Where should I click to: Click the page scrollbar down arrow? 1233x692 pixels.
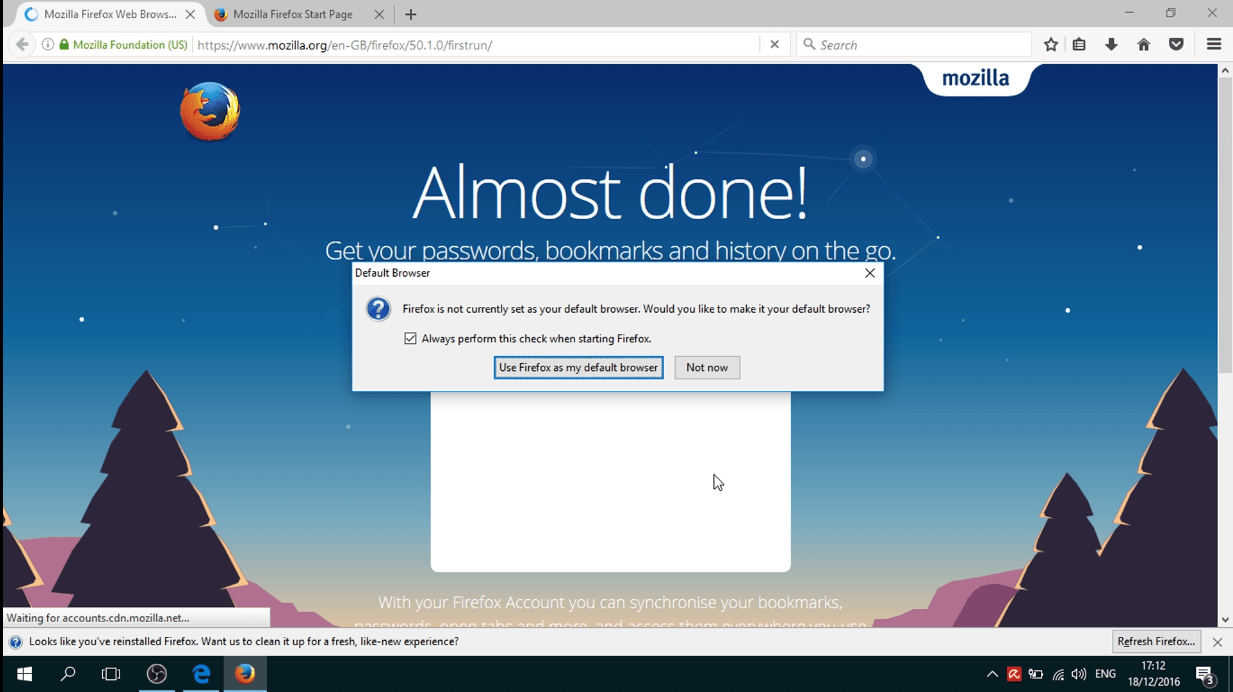click(1225, 620)
